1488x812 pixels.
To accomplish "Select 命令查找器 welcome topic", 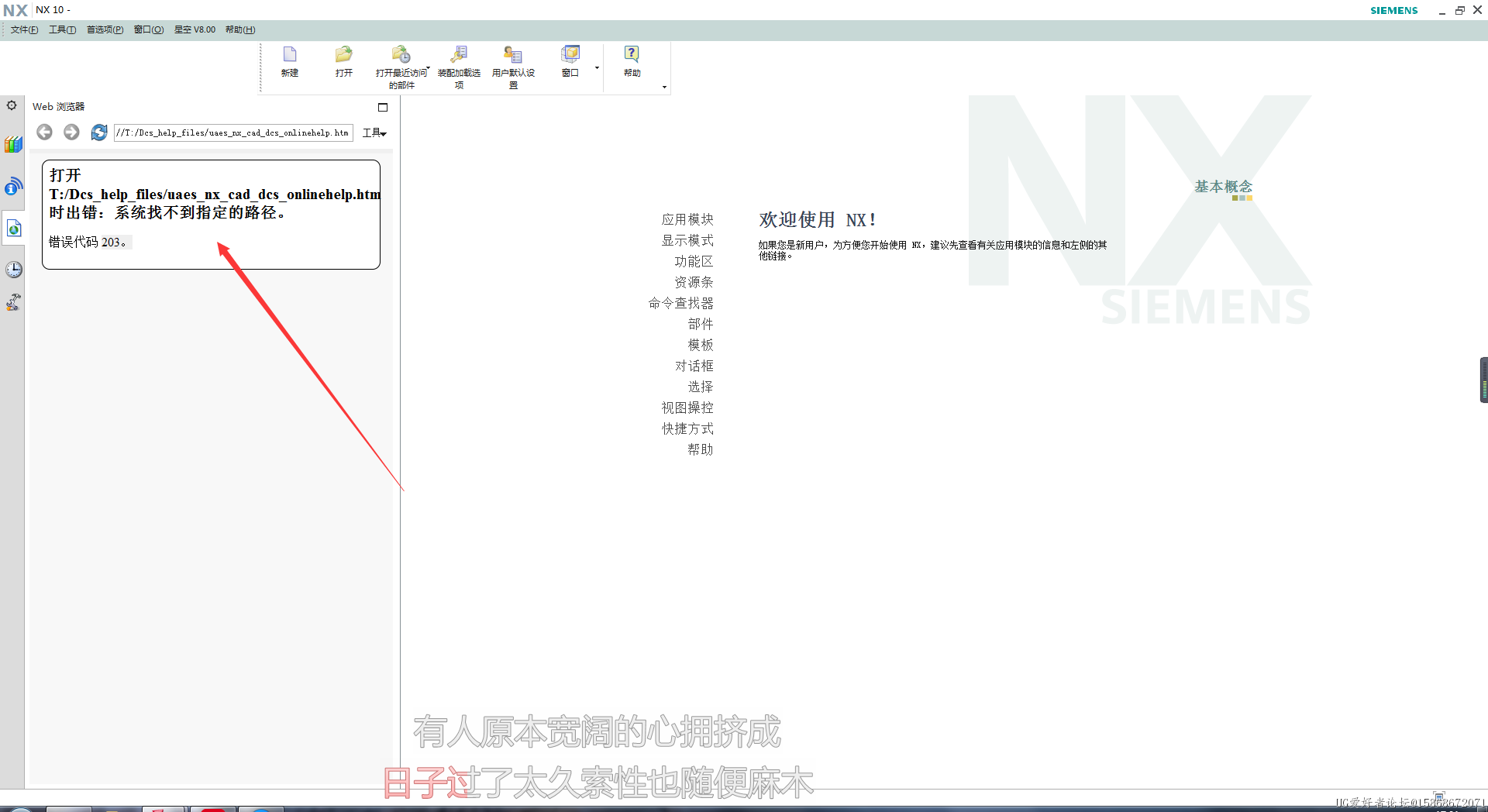I will pos(681,303).
